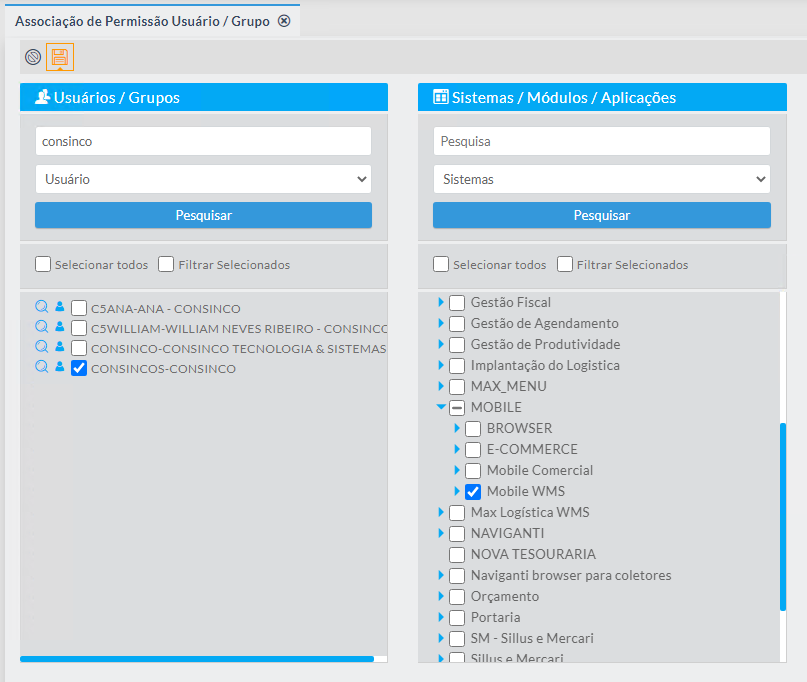
Task: Click the Usuários / Grupos header icon
Action: coord(42,97)
